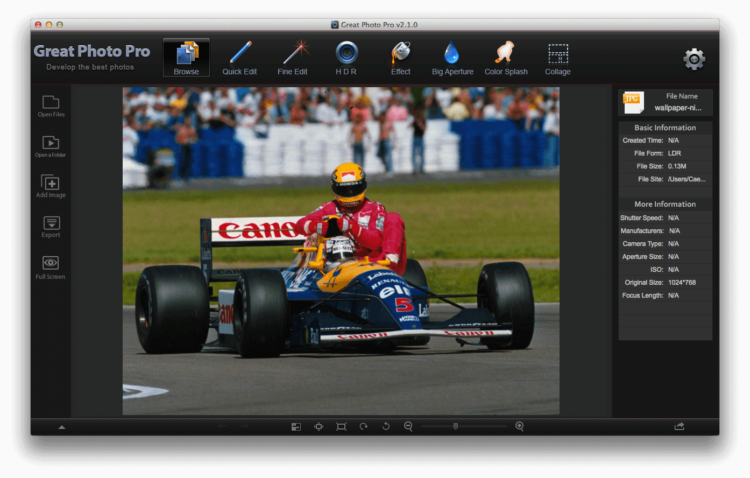Click the Add Image sidebar icon

[x=51, y=186]
